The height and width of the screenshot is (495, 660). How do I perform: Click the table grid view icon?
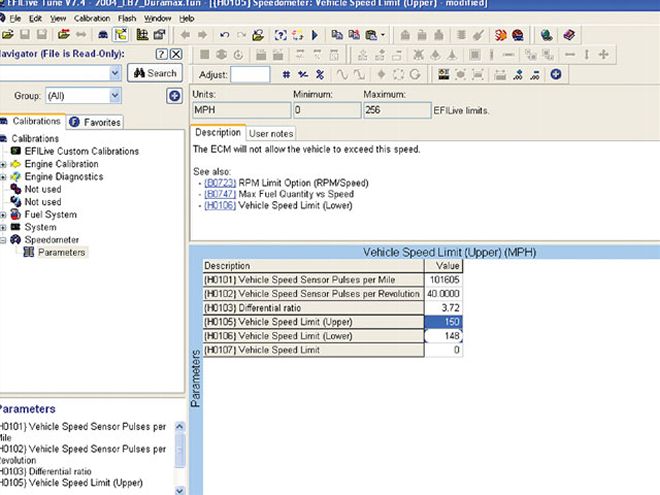(x=142, y=35)
